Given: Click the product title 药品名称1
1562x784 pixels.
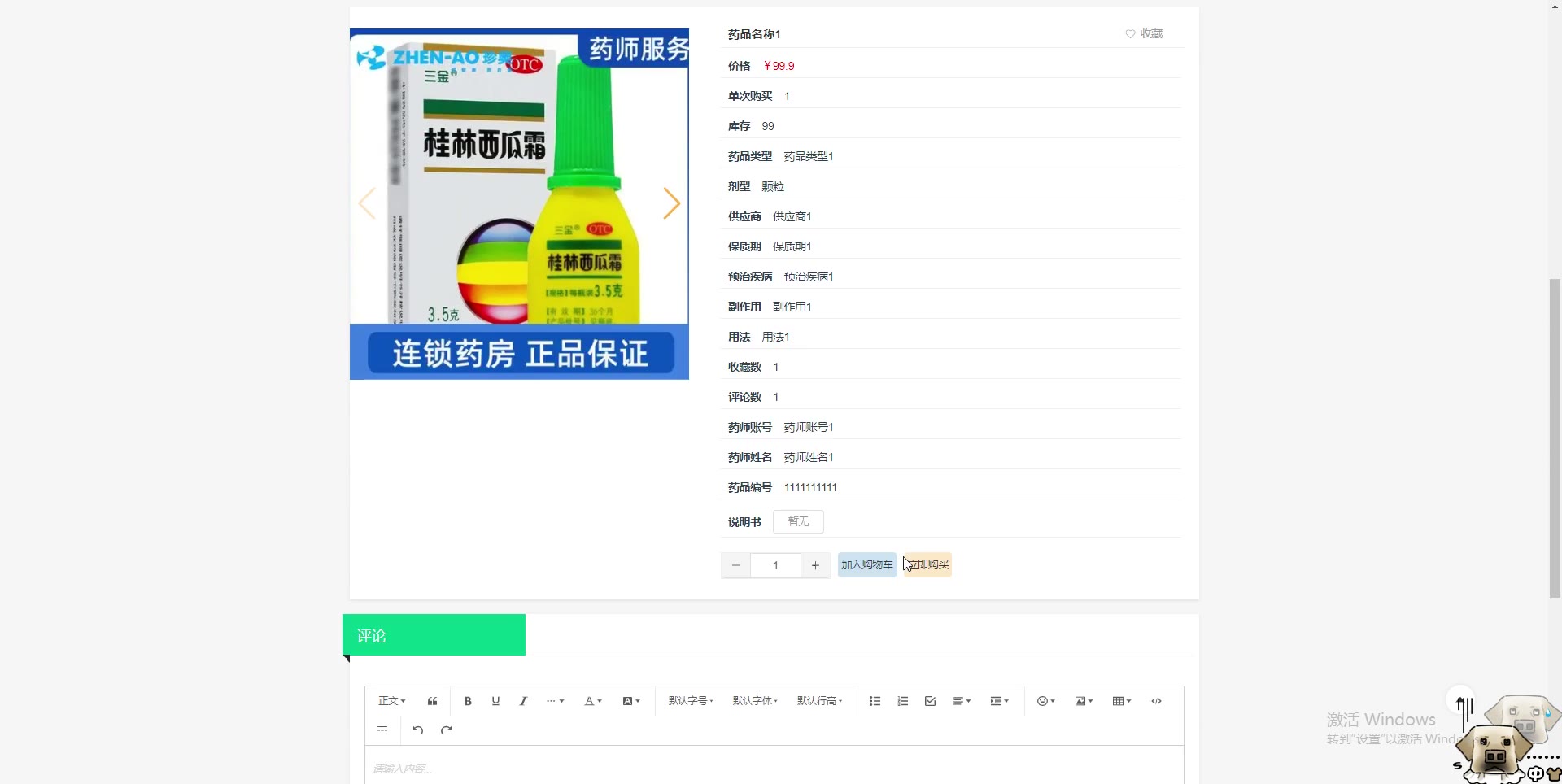Looking at the screenshot, I should click(x=754, y=34).
